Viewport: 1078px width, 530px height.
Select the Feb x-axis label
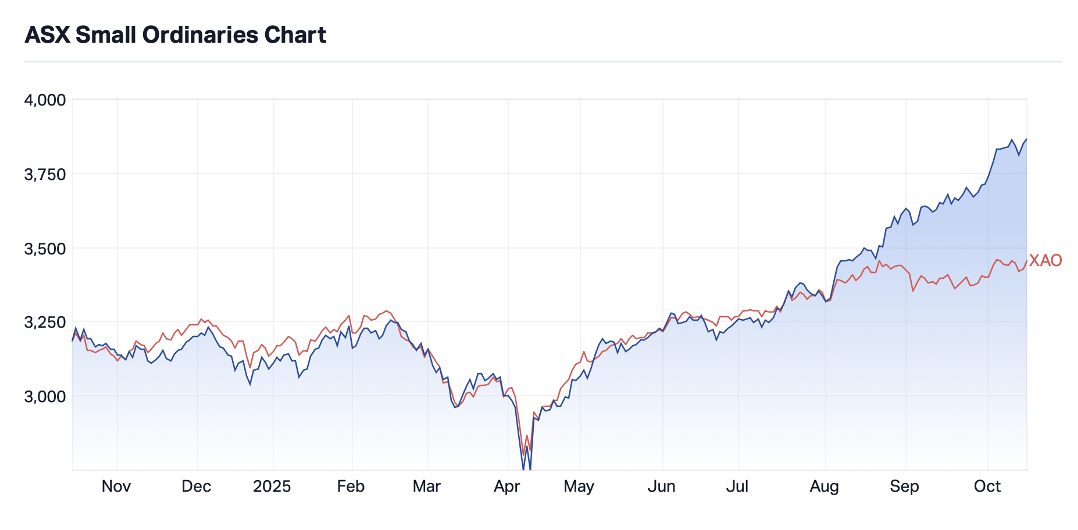coord(352,487)
